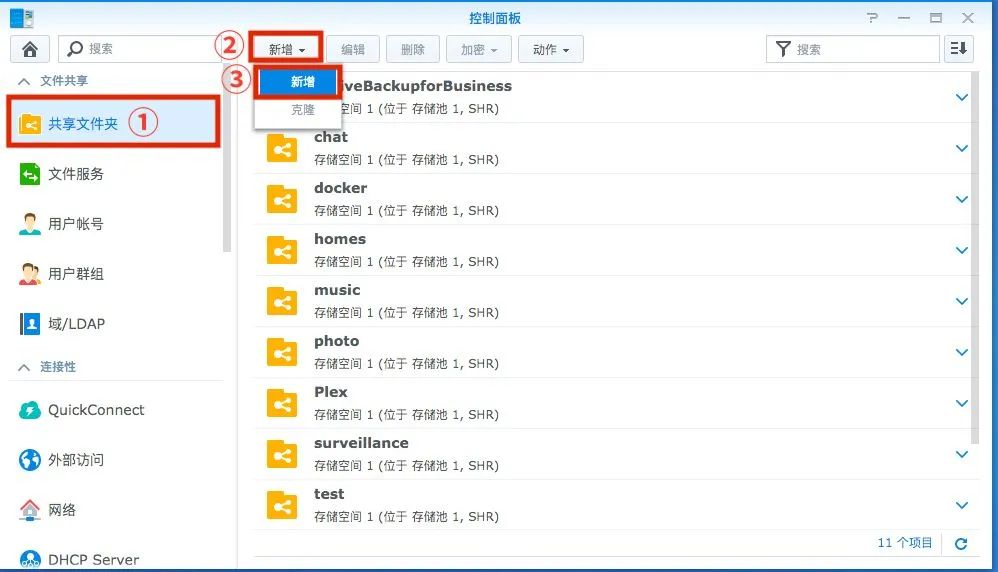998x572 pixels.
Task: Click the surveillance shared folder icon
Action: (x=282, y=454)
